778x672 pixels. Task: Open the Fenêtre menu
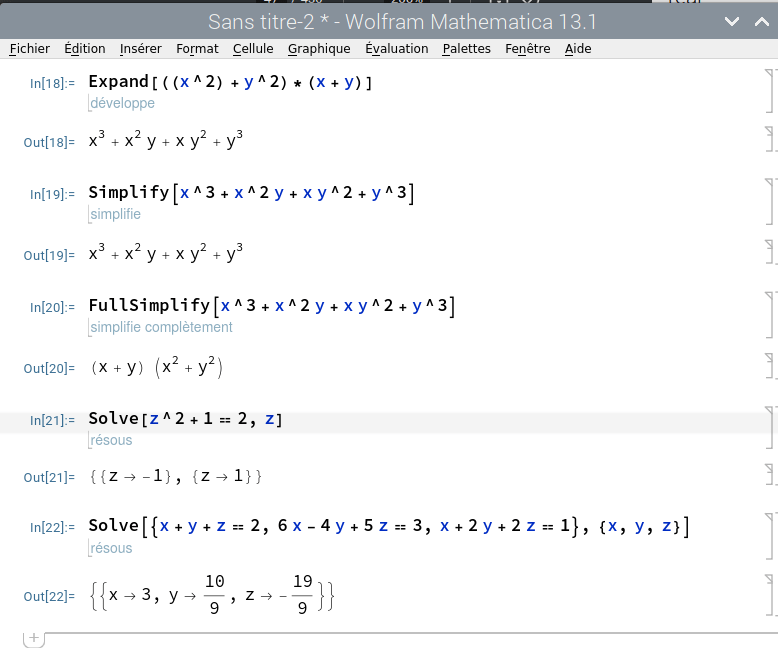point(527,48)
